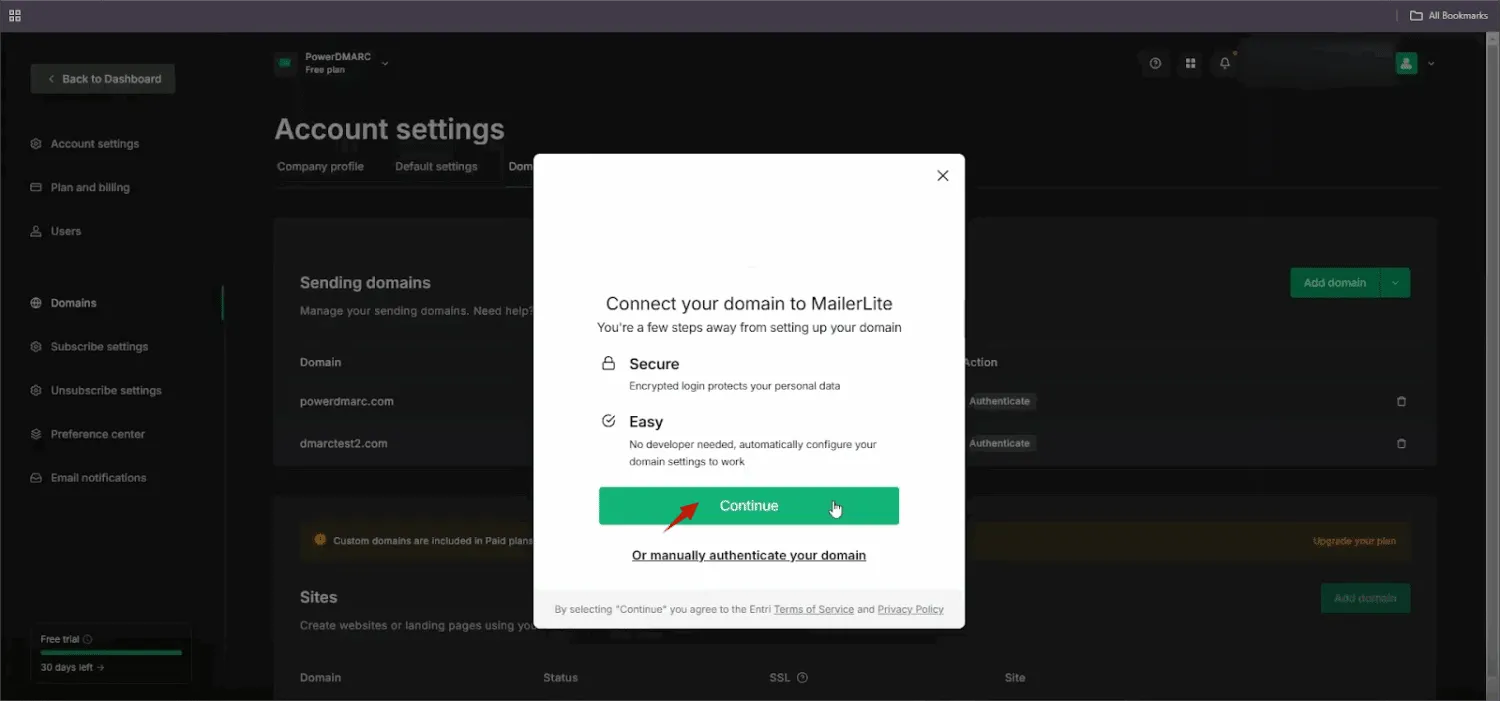The width and height of the screenshot is (1500, 701).
Task: Click the green user avatar icon
Action: click(x=1407, y=64)
